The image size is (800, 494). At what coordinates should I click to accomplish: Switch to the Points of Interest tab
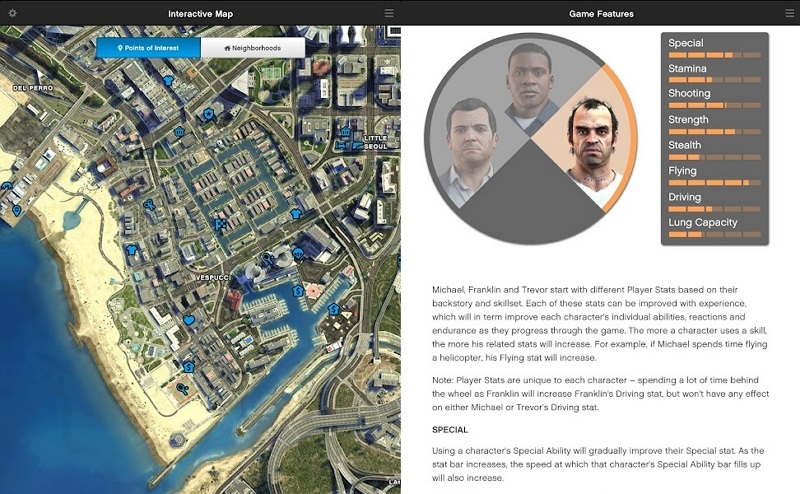pyautogui.click(x=148, y=47)
